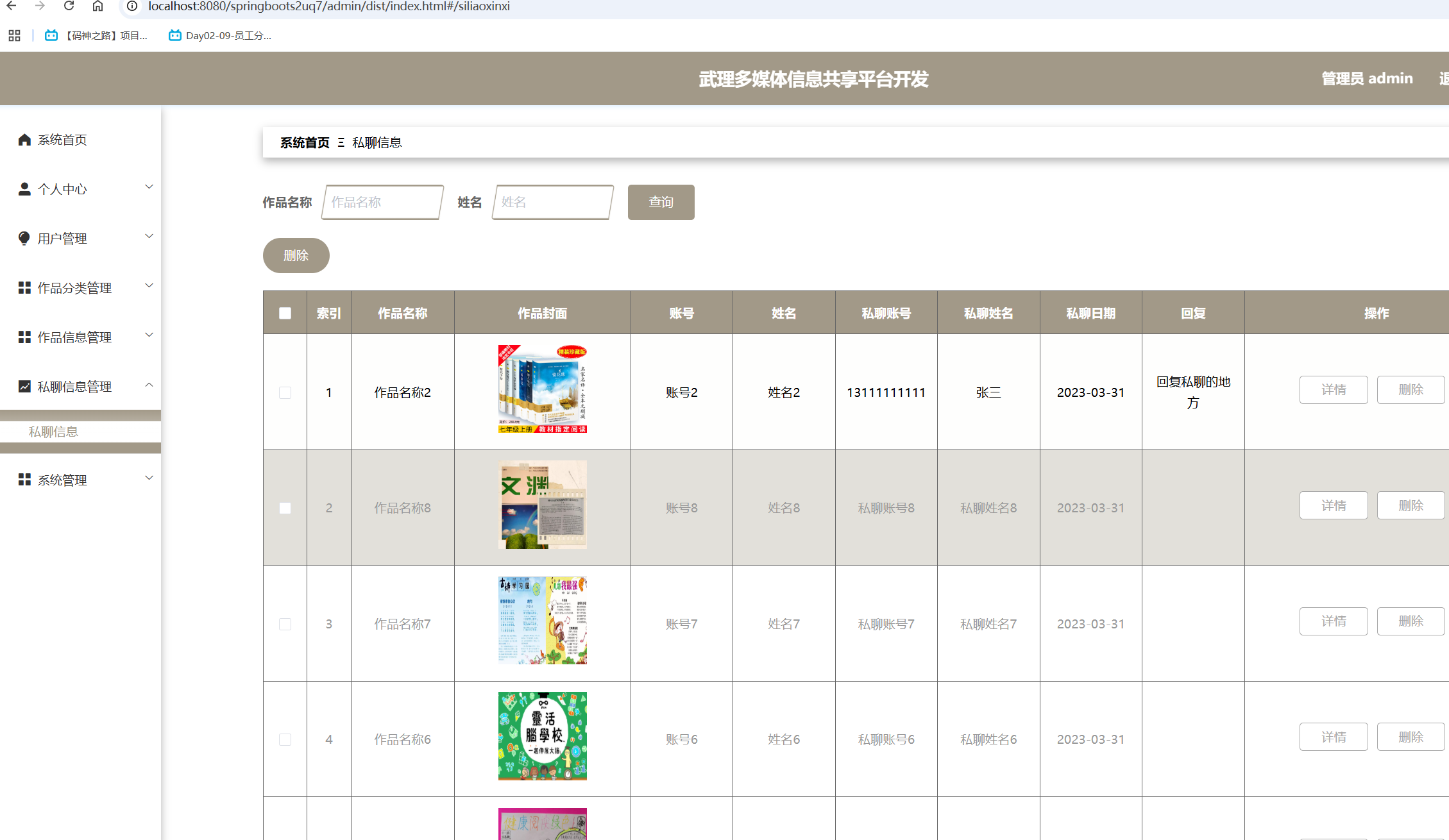Expand the 个人中心 chevron
The image size is (1449, 840).
(x=149, y=187)
